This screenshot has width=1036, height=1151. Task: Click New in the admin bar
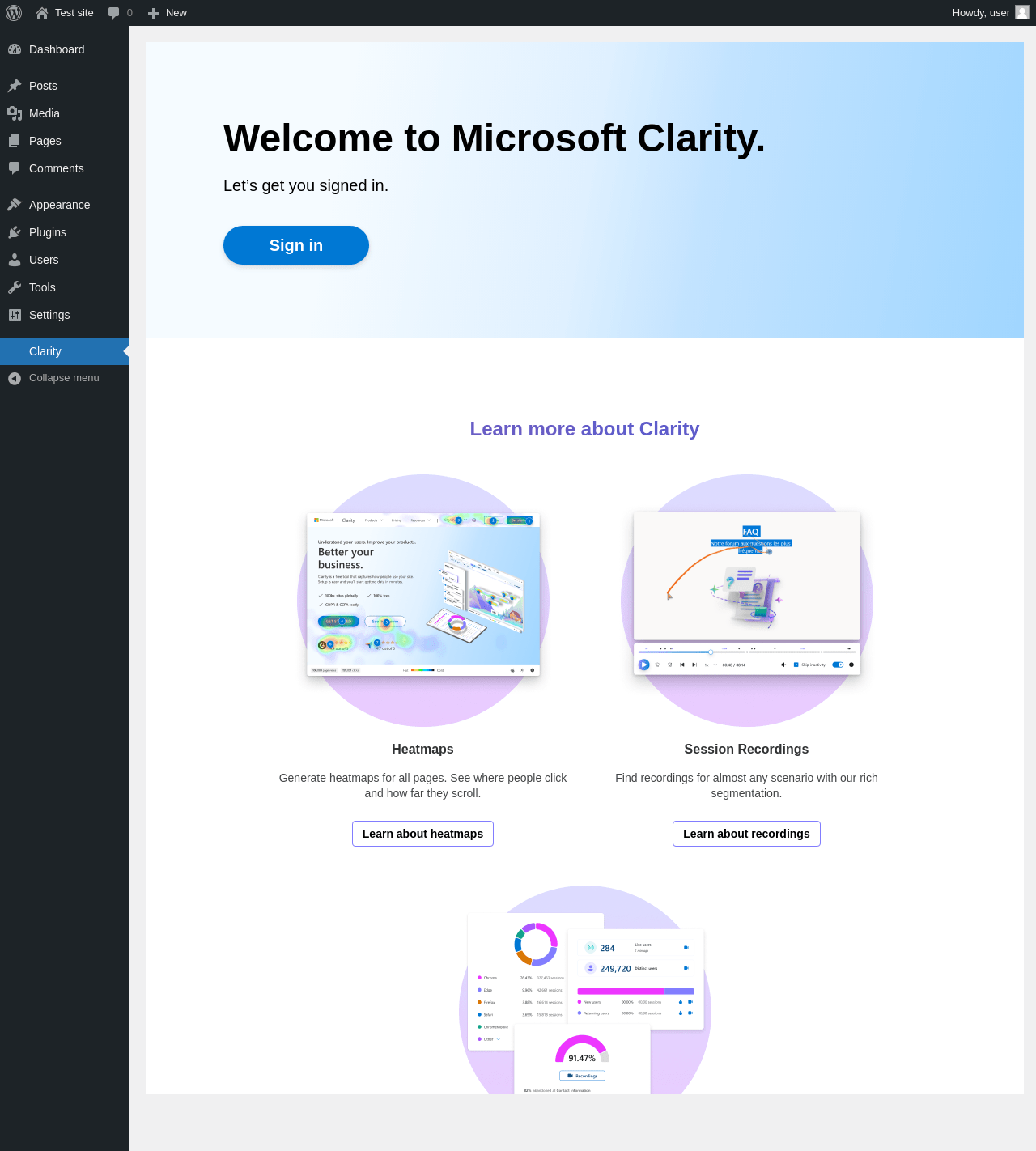pos(168,13)
